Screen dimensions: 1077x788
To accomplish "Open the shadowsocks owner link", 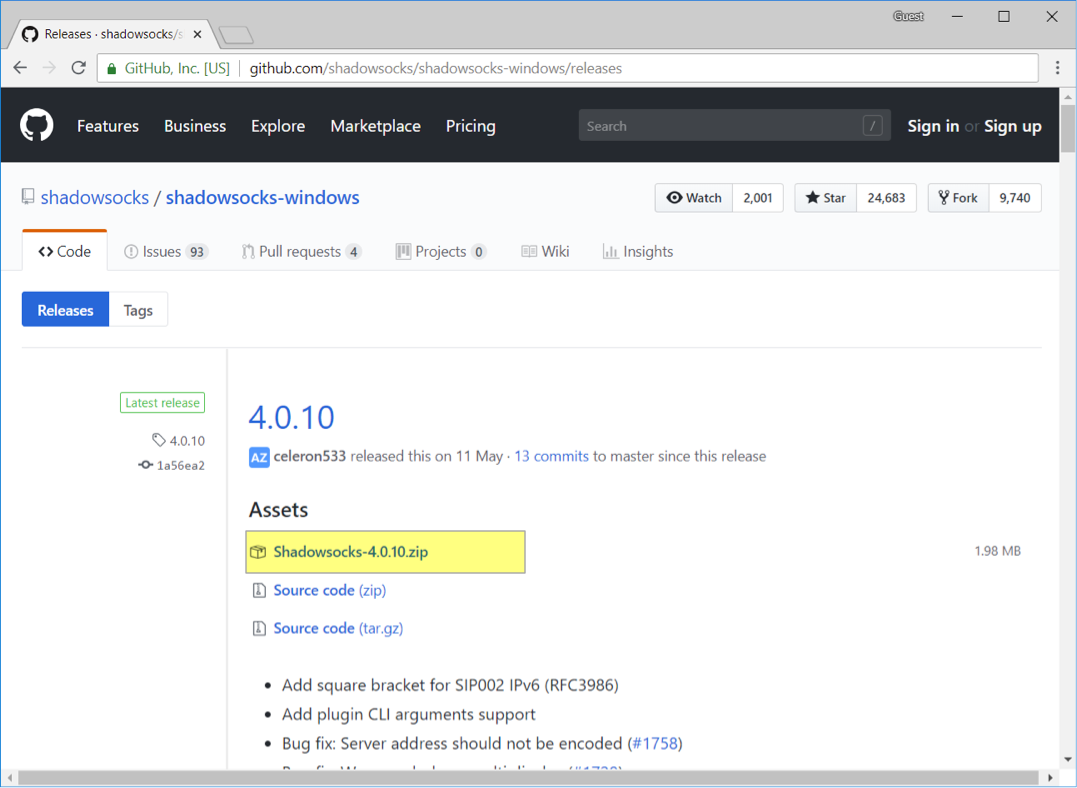I will pyautogui.click(x=95, y=197).
